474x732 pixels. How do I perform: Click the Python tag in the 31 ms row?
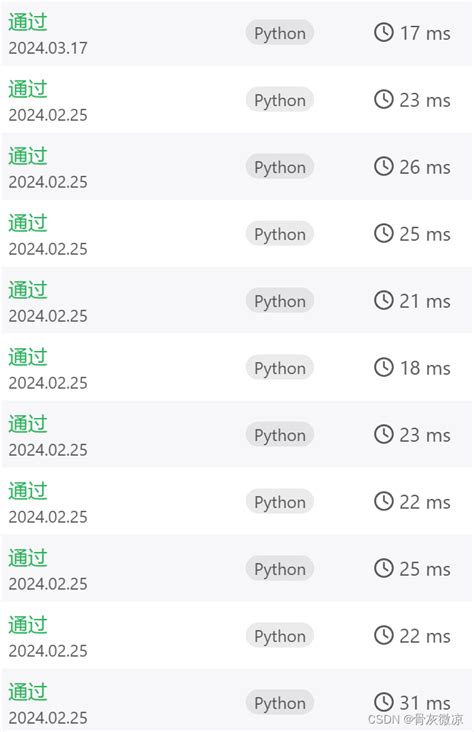[280, 703]
